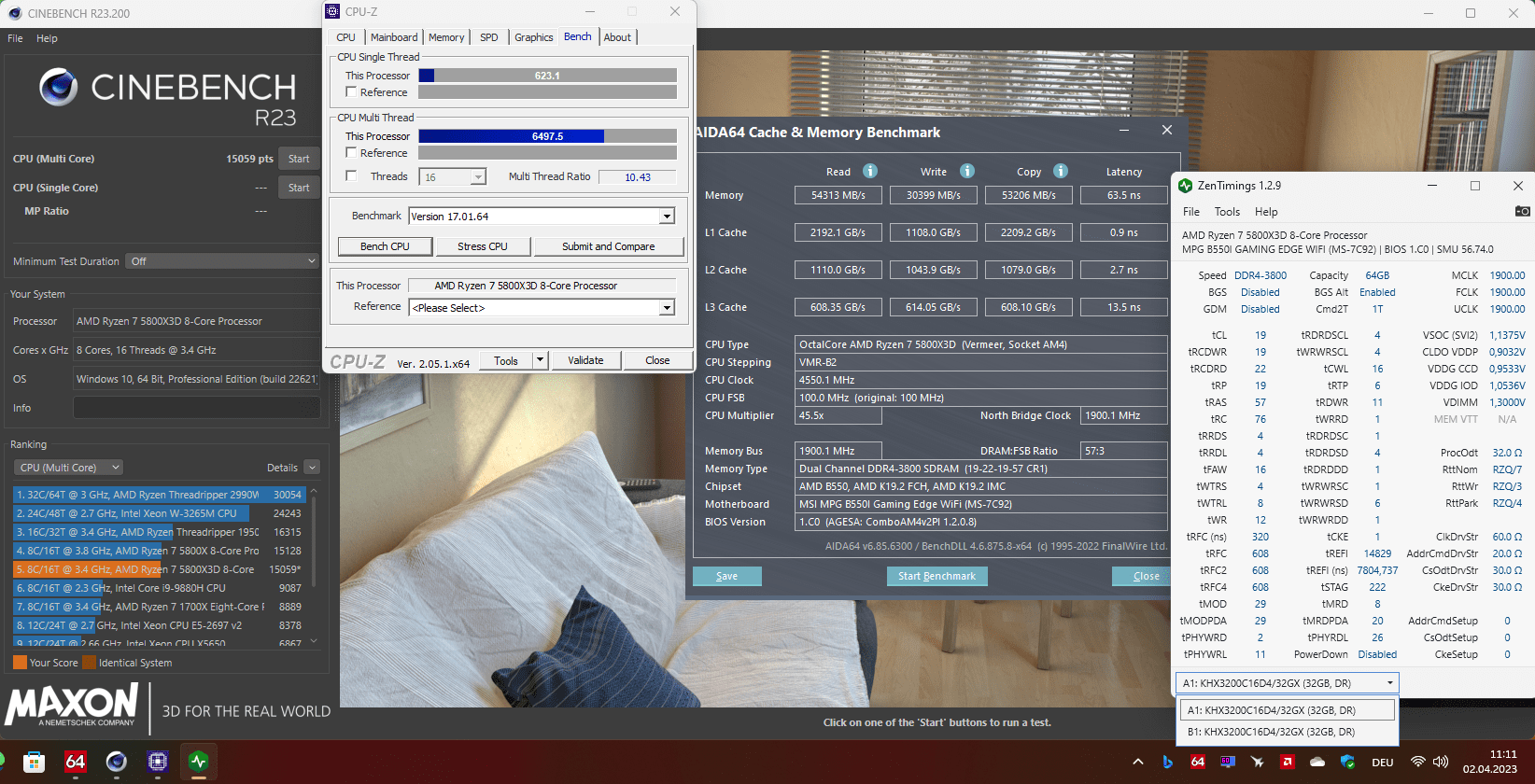Click Memory Read value 54313 MB/s

click(x=838, y=195)
